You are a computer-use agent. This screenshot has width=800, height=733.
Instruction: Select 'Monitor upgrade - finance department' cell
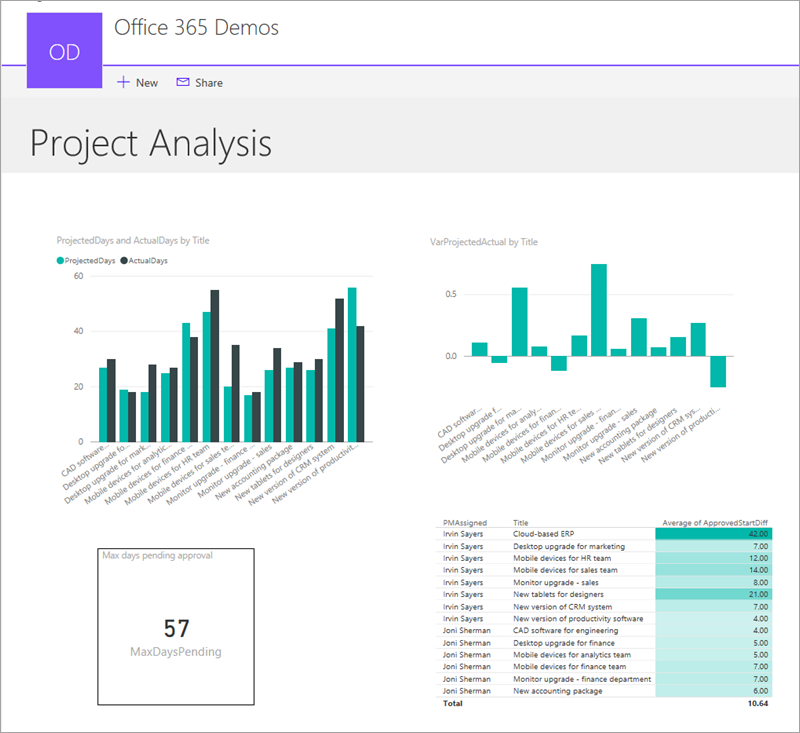pyautogui.click(x=582, y=679)
